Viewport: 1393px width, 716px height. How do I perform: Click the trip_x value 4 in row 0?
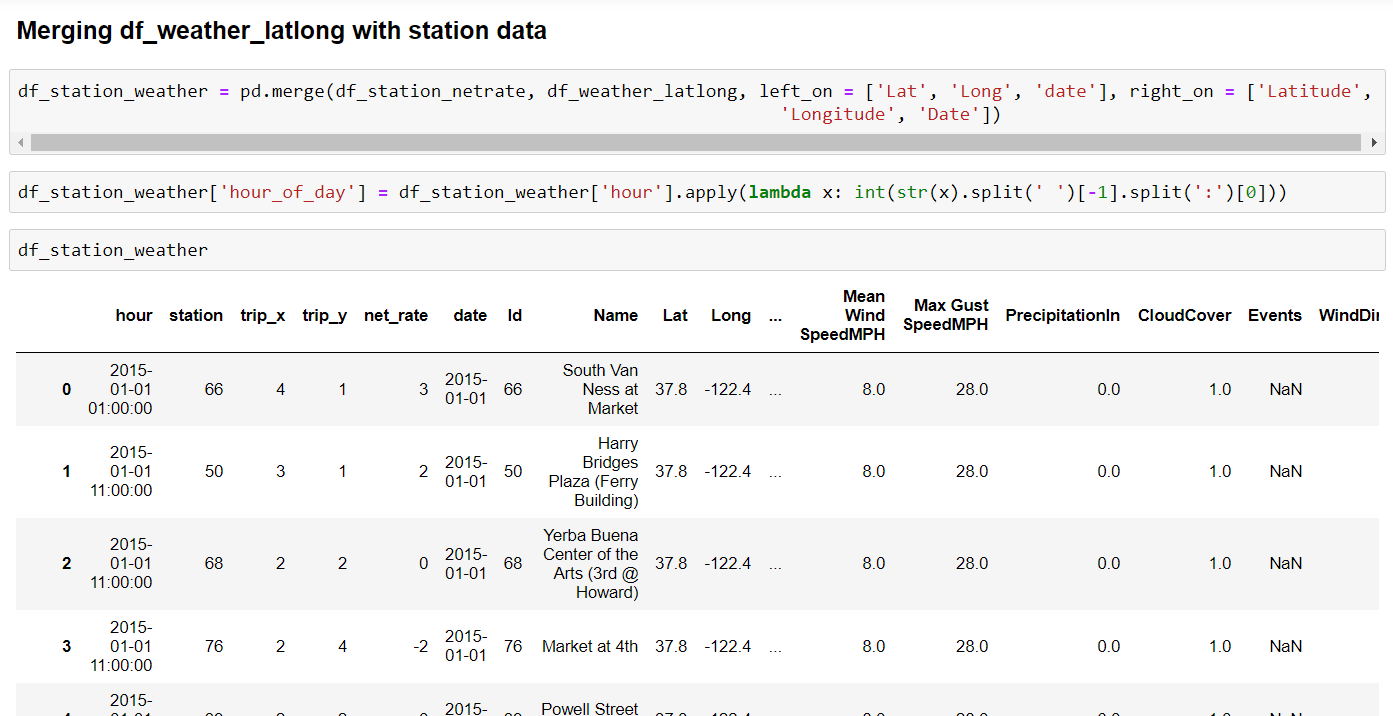coord(280,390)
